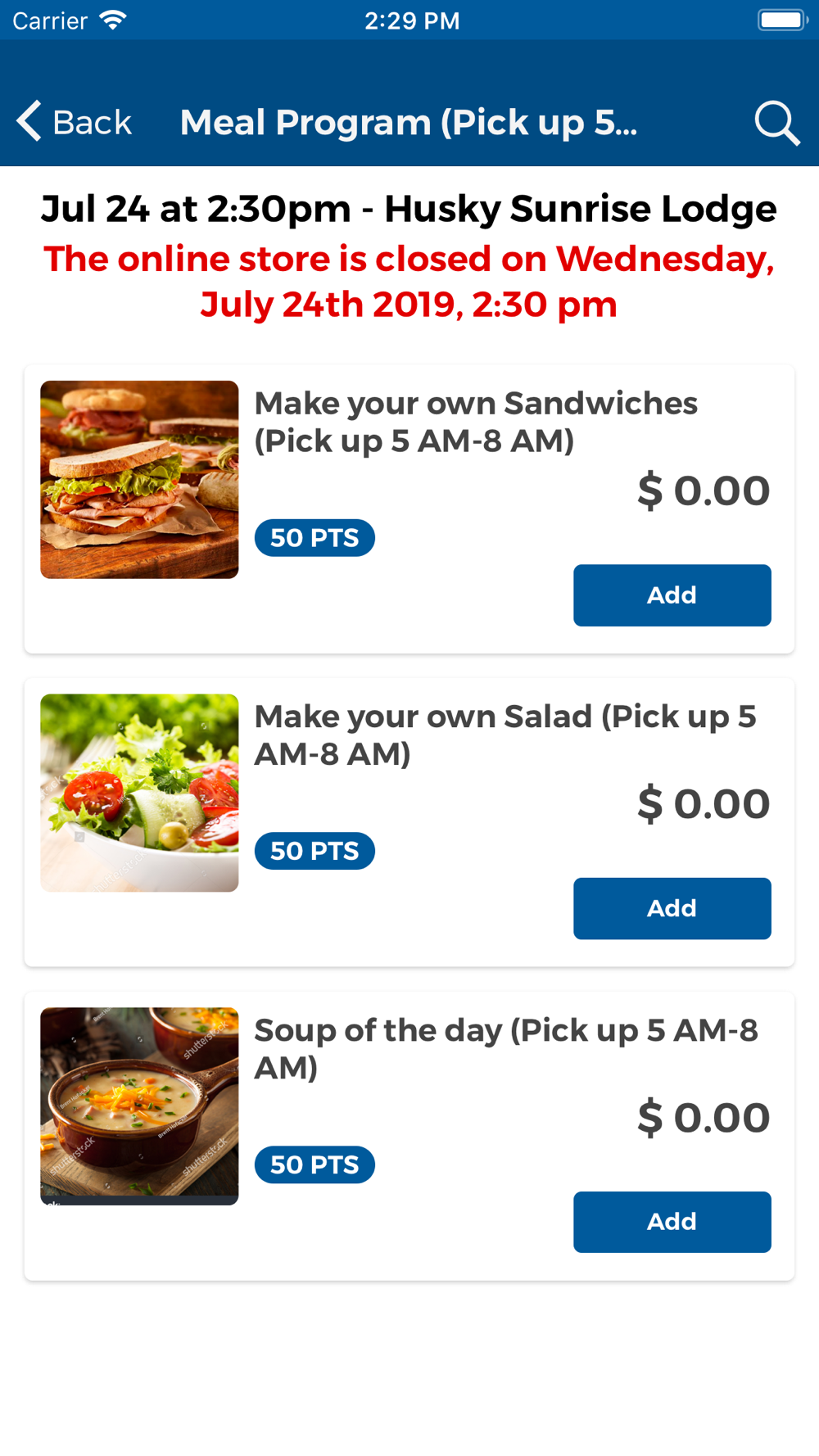Select the Make your own Sandwiches title
819x1456 pixels.
click(476, 422)
